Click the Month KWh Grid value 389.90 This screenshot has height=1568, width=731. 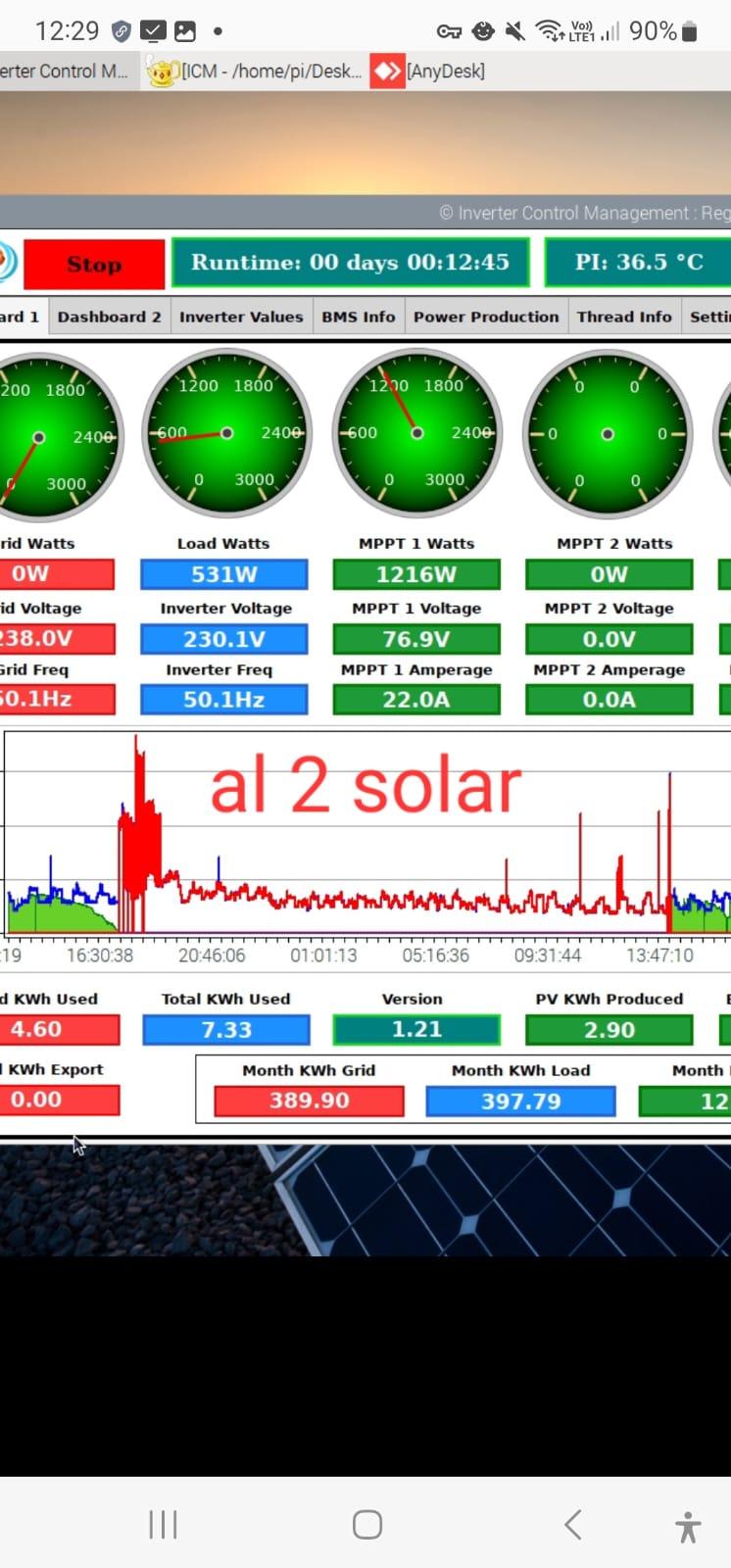point(309,1101)
